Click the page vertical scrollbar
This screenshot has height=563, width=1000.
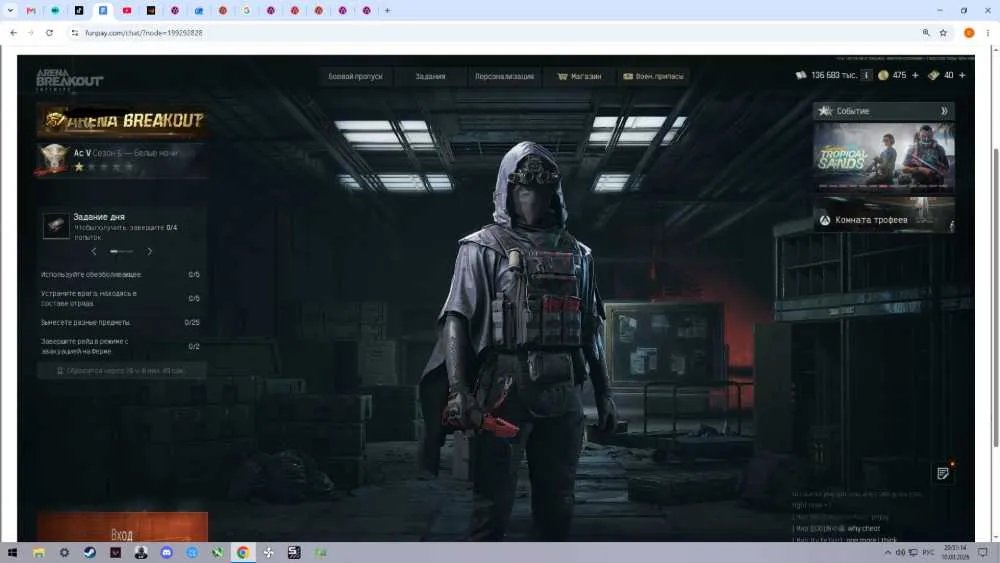pyautogui.click(x=996, y=296)
